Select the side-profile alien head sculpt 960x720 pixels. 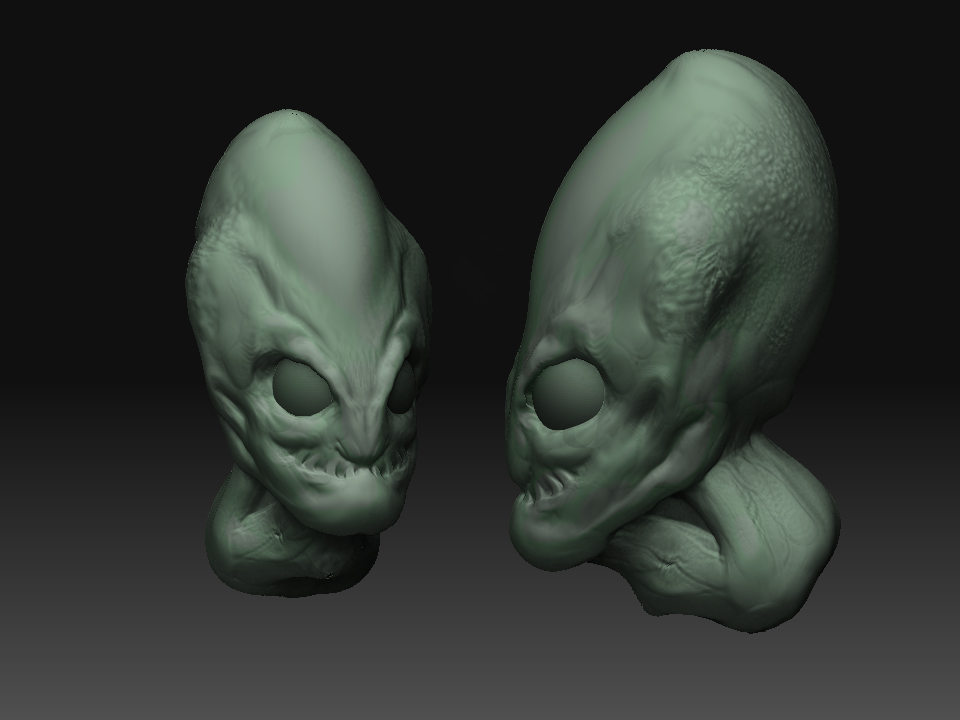673,340
